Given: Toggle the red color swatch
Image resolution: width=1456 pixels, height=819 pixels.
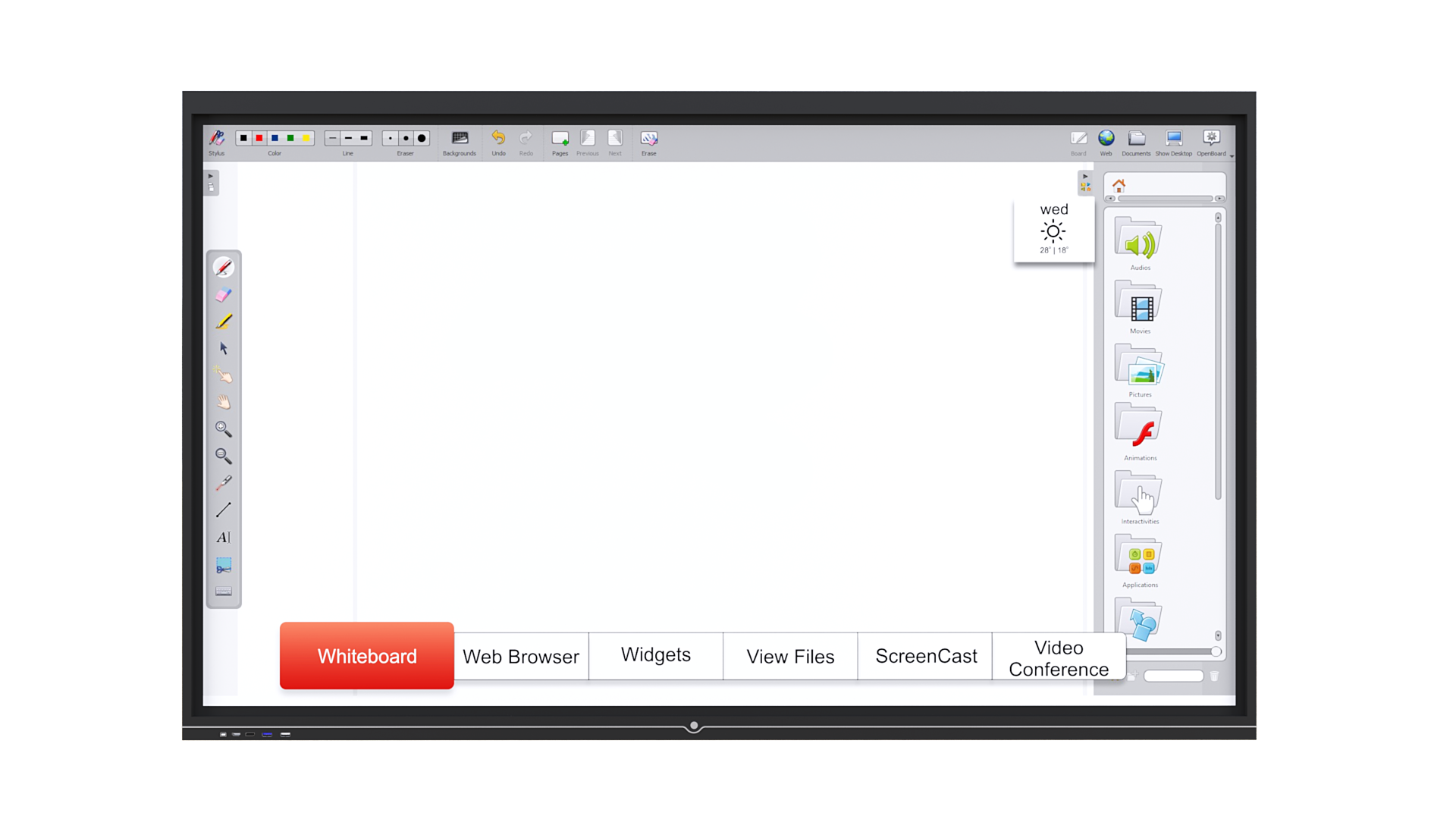Looking at the screenshot, I should point(259,138).
